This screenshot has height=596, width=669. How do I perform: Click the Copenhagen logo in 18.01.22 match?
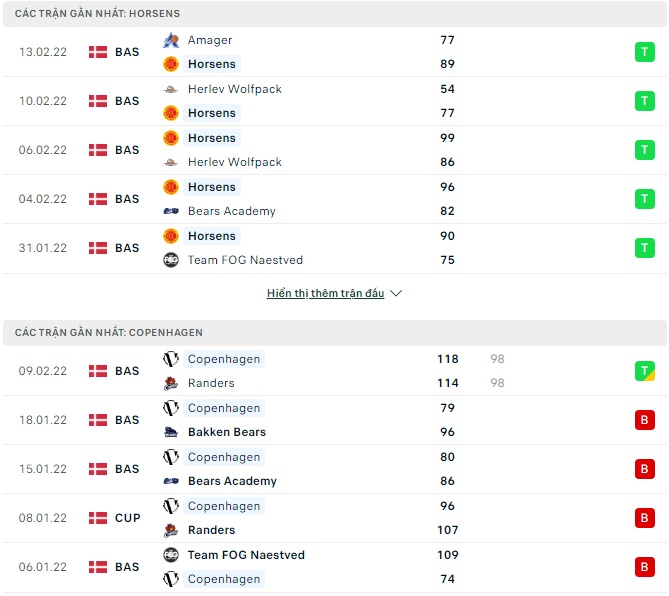(x=171, y=408)
